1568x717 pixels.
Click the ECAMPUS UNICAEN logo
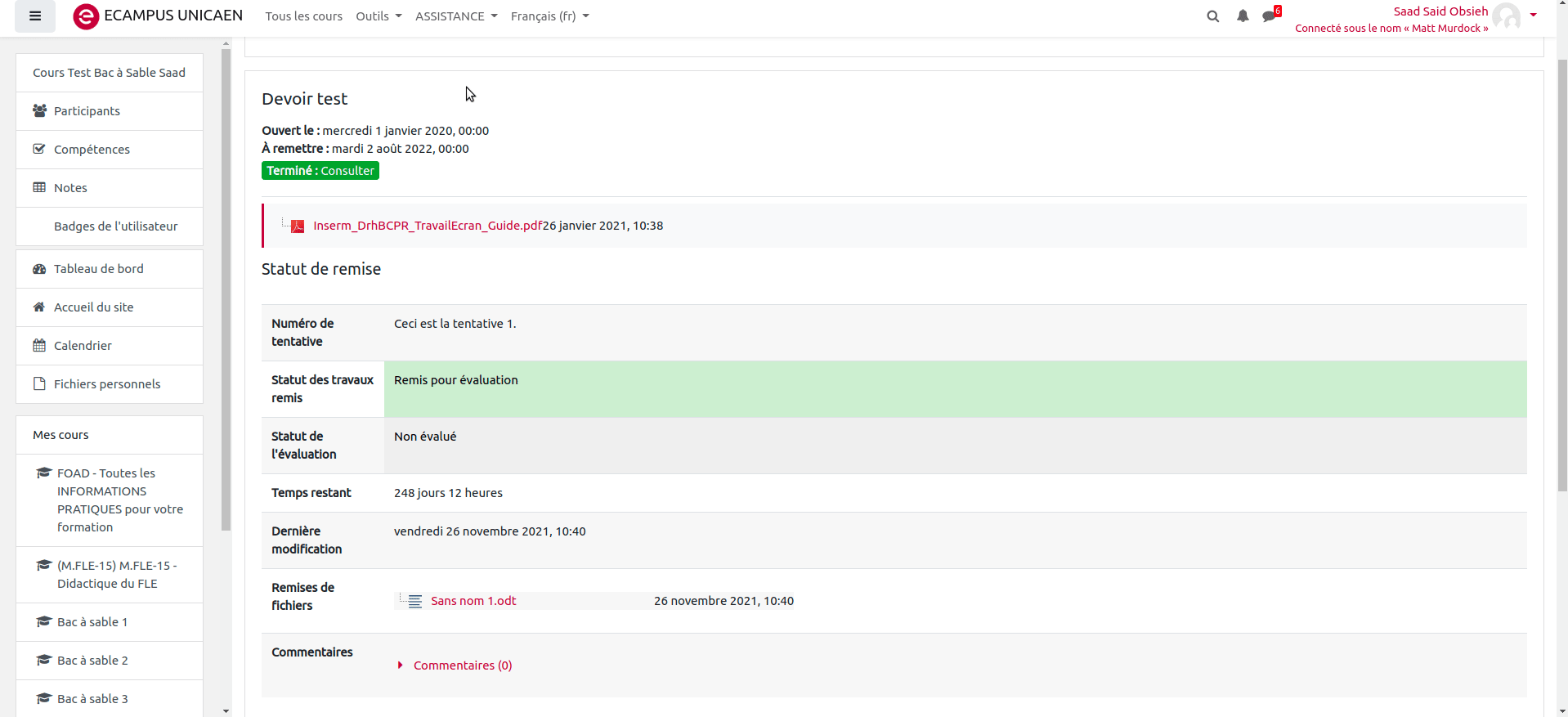point(158,16)
